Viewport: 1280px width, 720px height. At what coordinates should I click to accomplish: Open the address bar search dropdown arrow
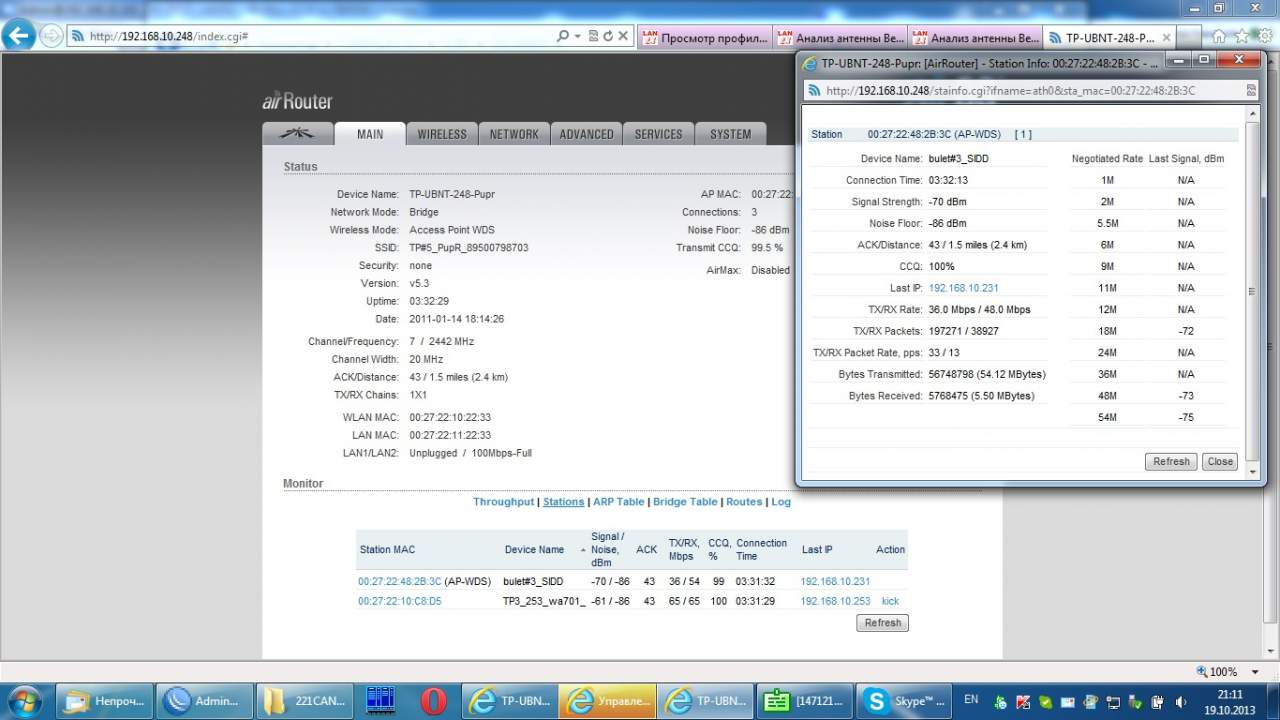(577, 36)
